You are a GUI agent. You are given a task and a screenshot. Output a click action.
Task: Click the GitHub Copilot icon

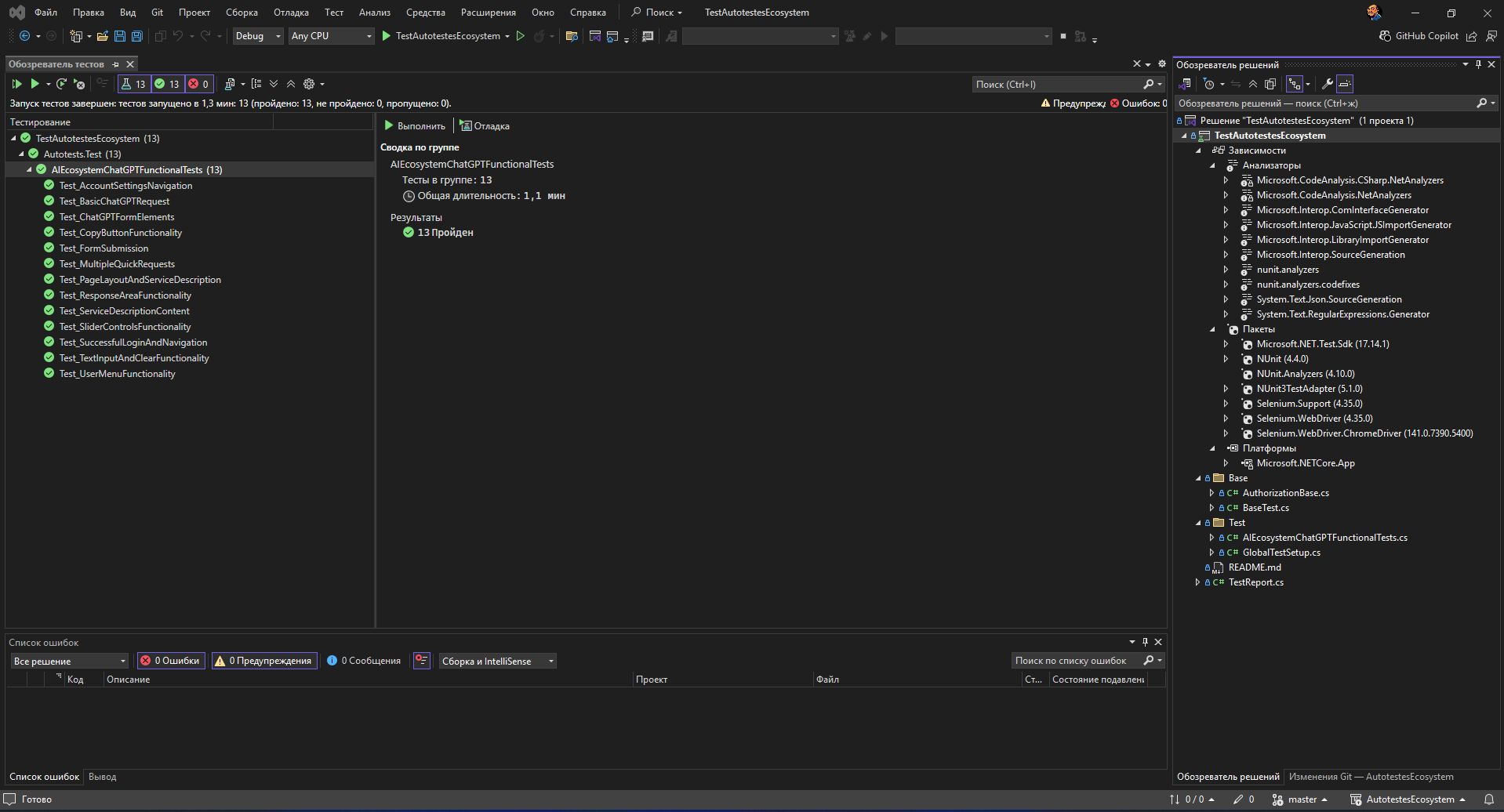(1385, 36)
